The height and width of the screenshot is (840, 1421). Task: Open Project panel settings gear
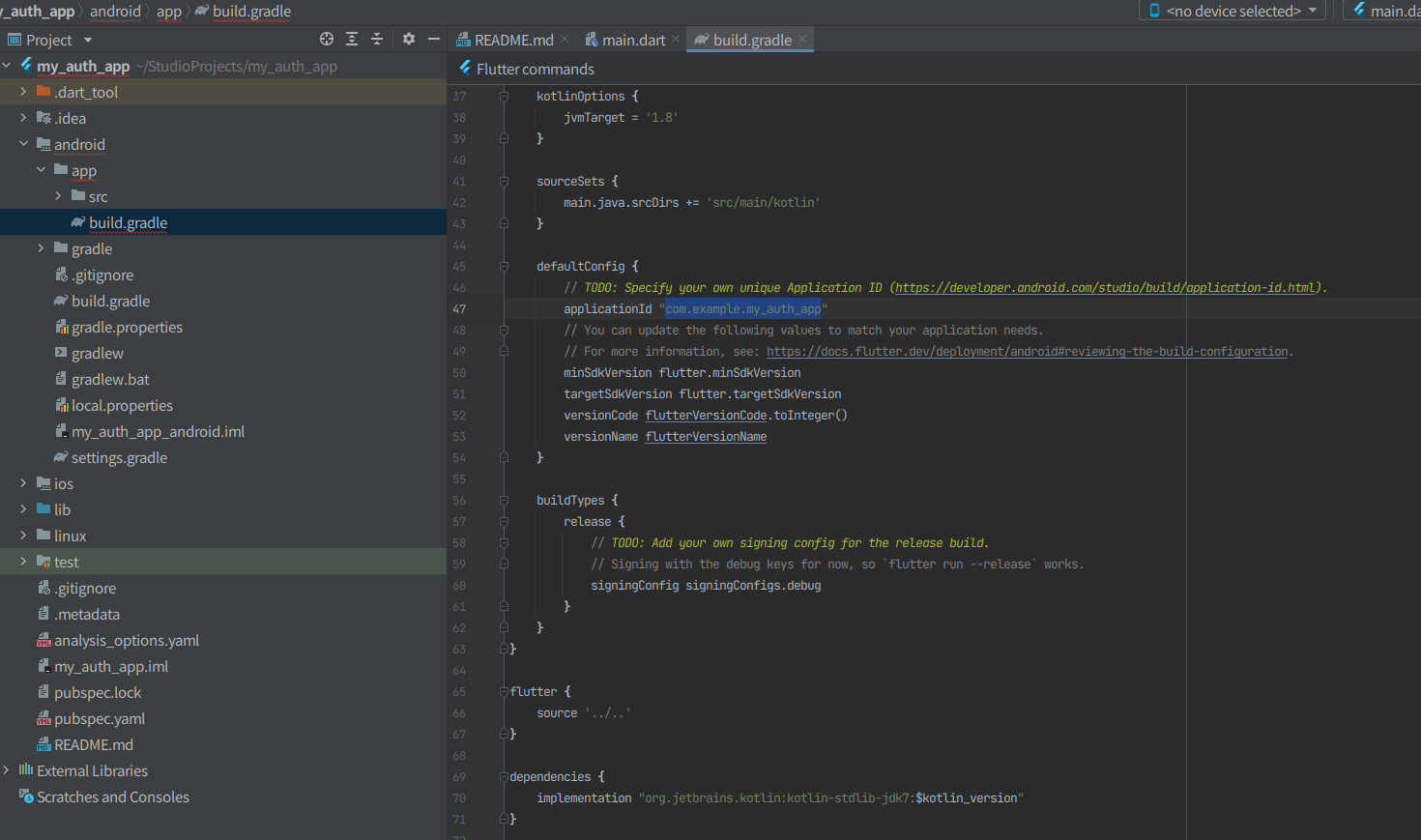pos(409,39)
